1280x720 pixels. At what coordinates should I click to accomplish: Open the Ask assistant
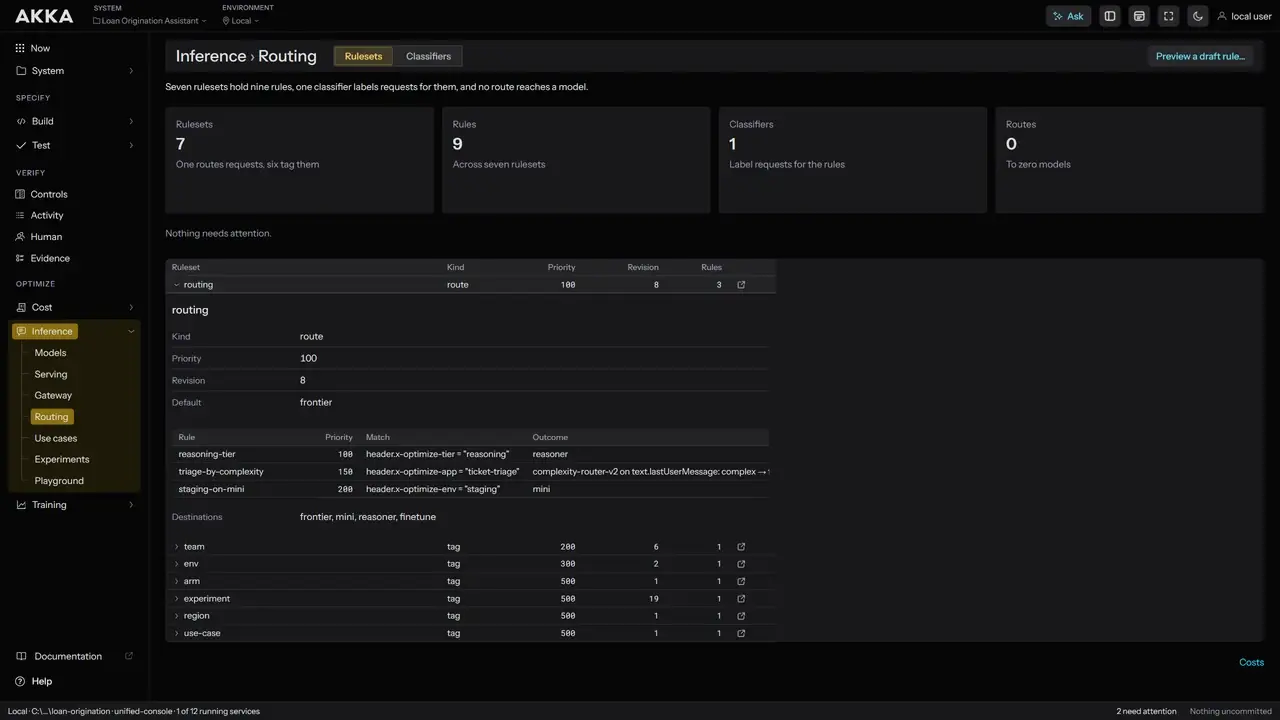coord(1068,16)
